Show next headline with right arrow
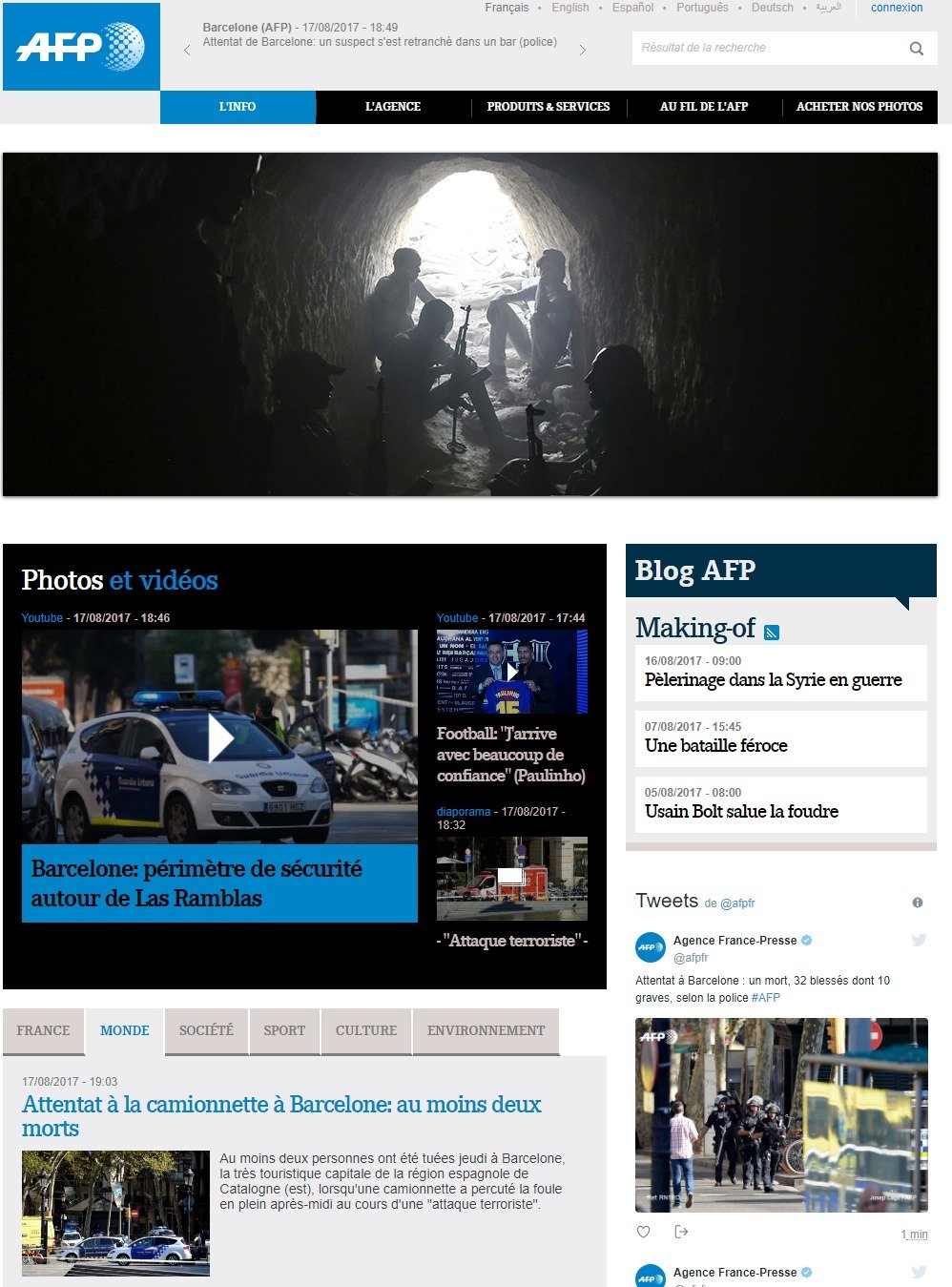 click(x=582, y=50)
